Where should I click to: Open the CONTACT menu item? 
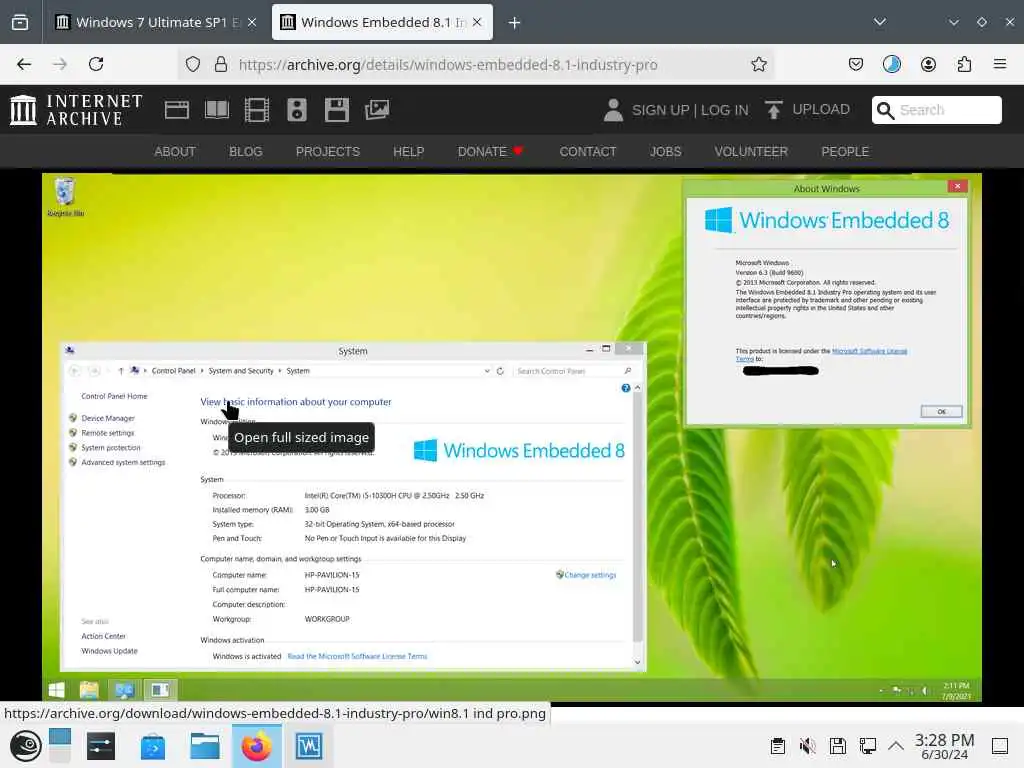pyautogui.click(x=588, y=152)
